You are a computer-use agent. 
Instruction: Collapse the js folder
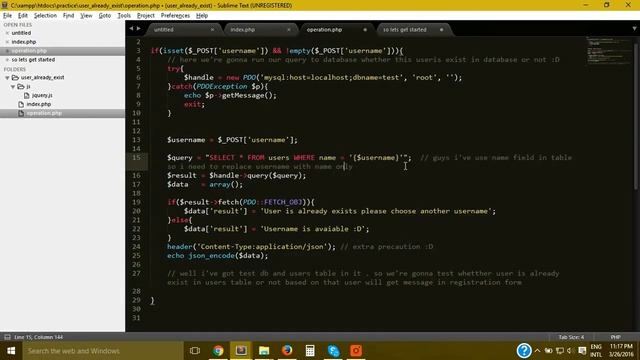[x=13, y=87]
